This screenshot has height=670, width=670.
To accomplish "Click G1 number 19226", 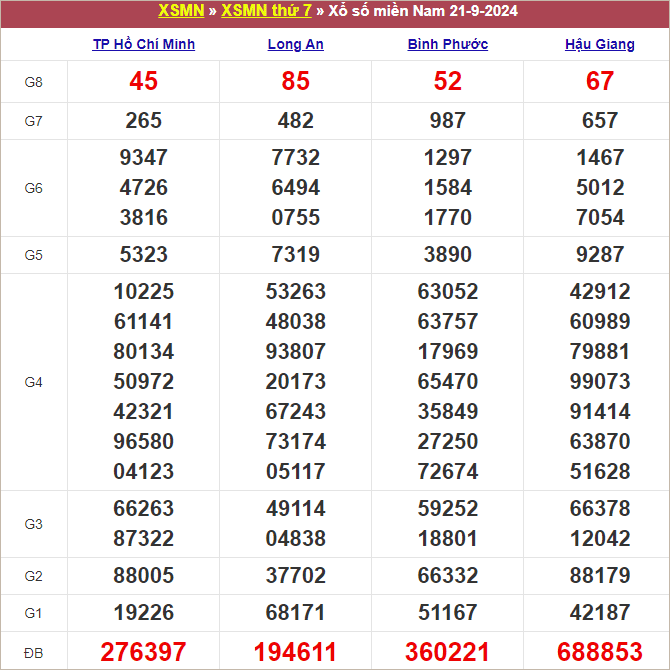I will pyautogui.click(x=144, y=613).
